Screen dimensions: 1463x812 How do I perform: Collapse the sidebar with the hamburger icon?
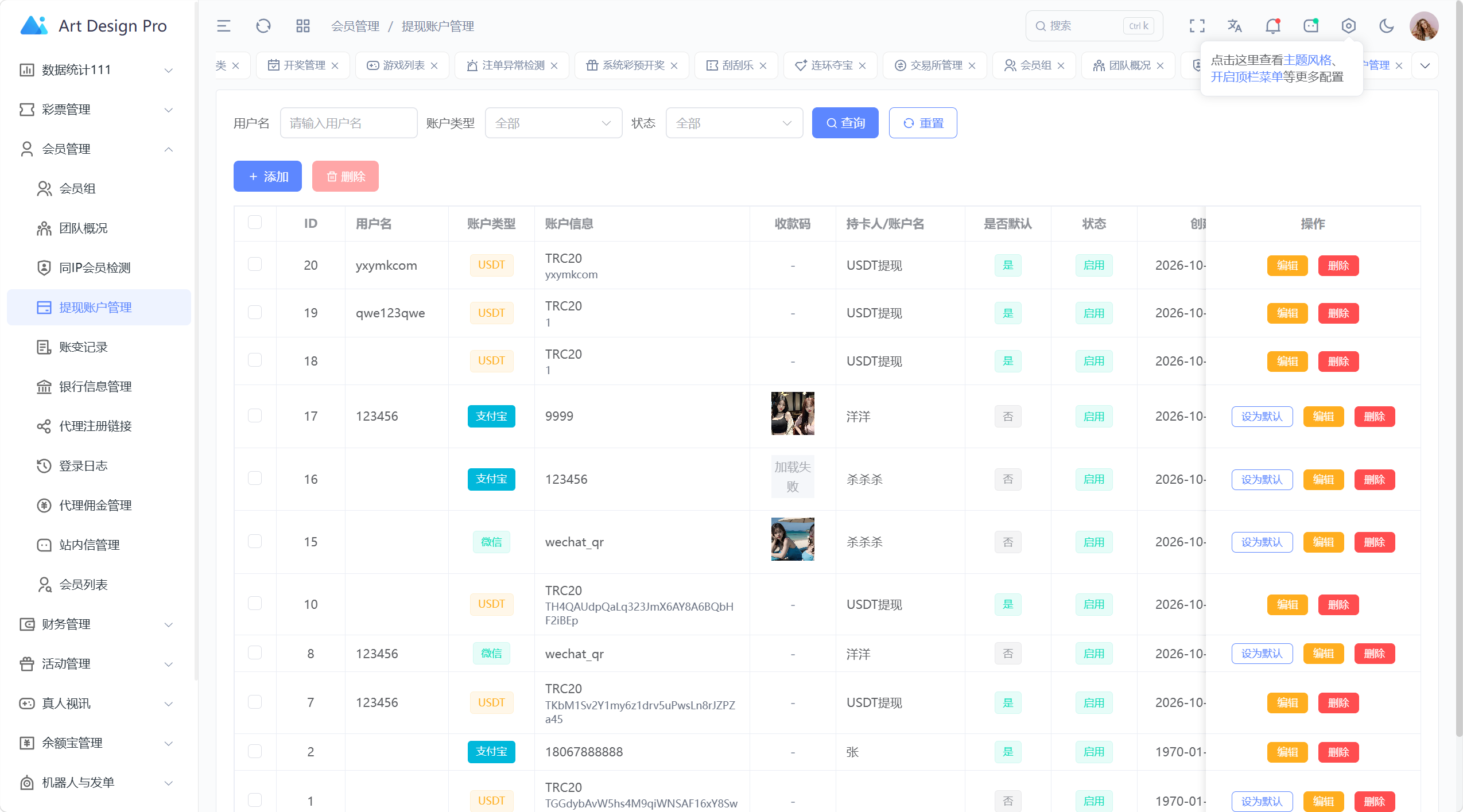[x=223, y=26]
